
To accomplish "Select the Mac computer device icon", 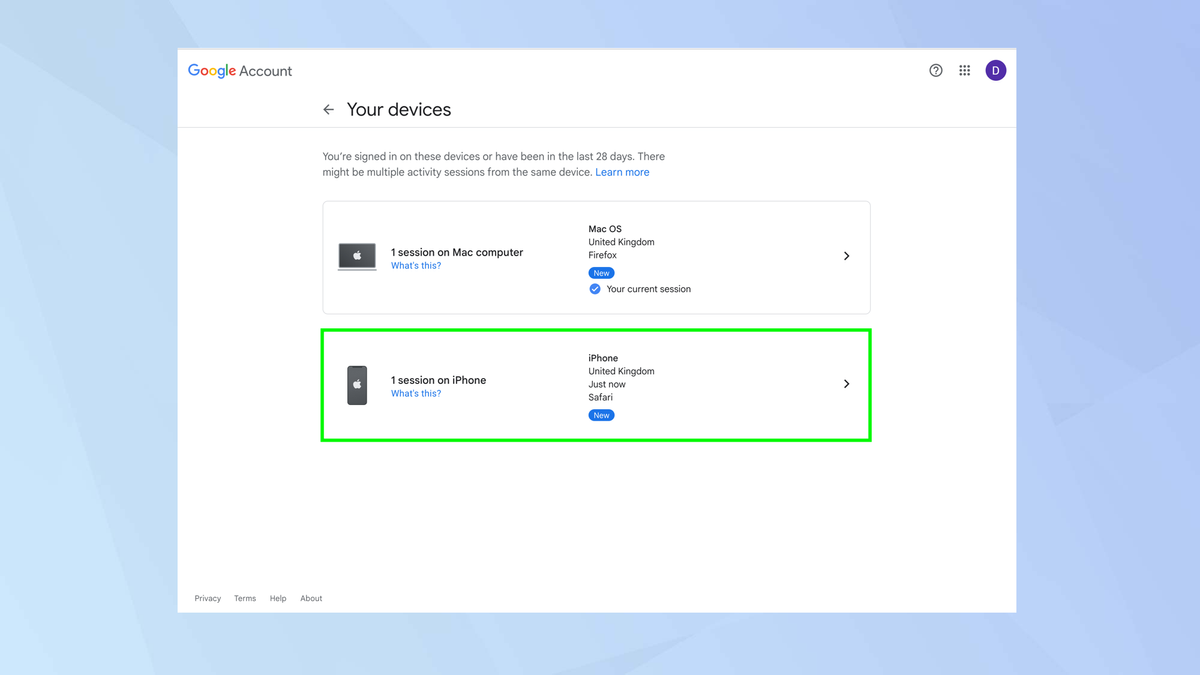I will pos(357,256).
